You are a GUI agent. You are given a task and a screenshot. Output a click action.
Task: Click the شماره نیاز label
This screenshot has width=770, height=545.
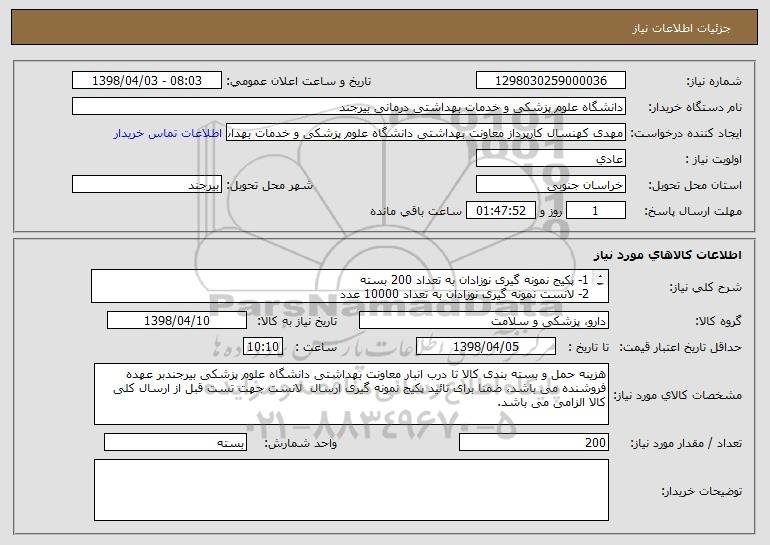714,81
